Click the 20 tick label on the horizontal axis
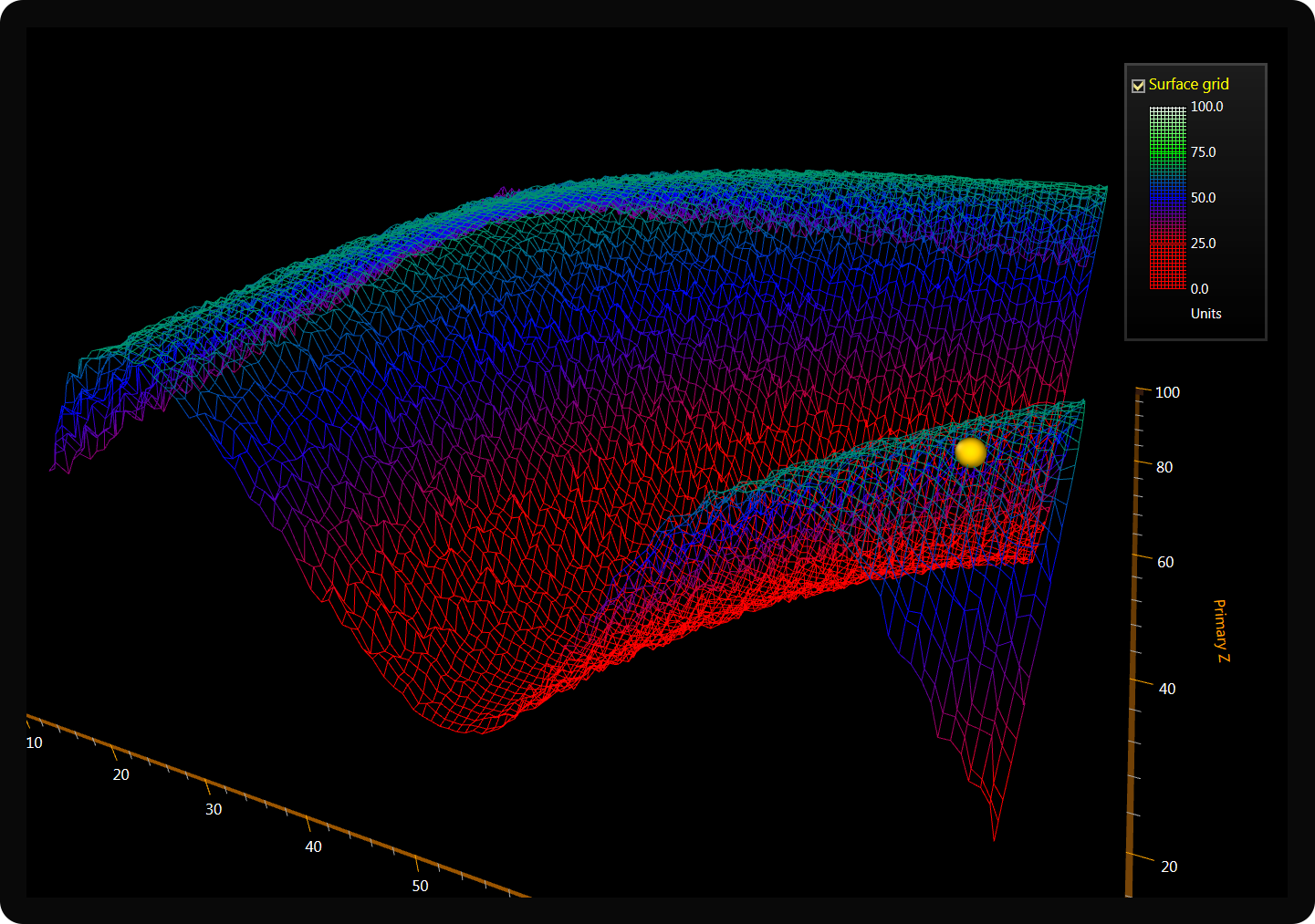The height and width of the screenshot is (924, 1315). coord(121,774)
